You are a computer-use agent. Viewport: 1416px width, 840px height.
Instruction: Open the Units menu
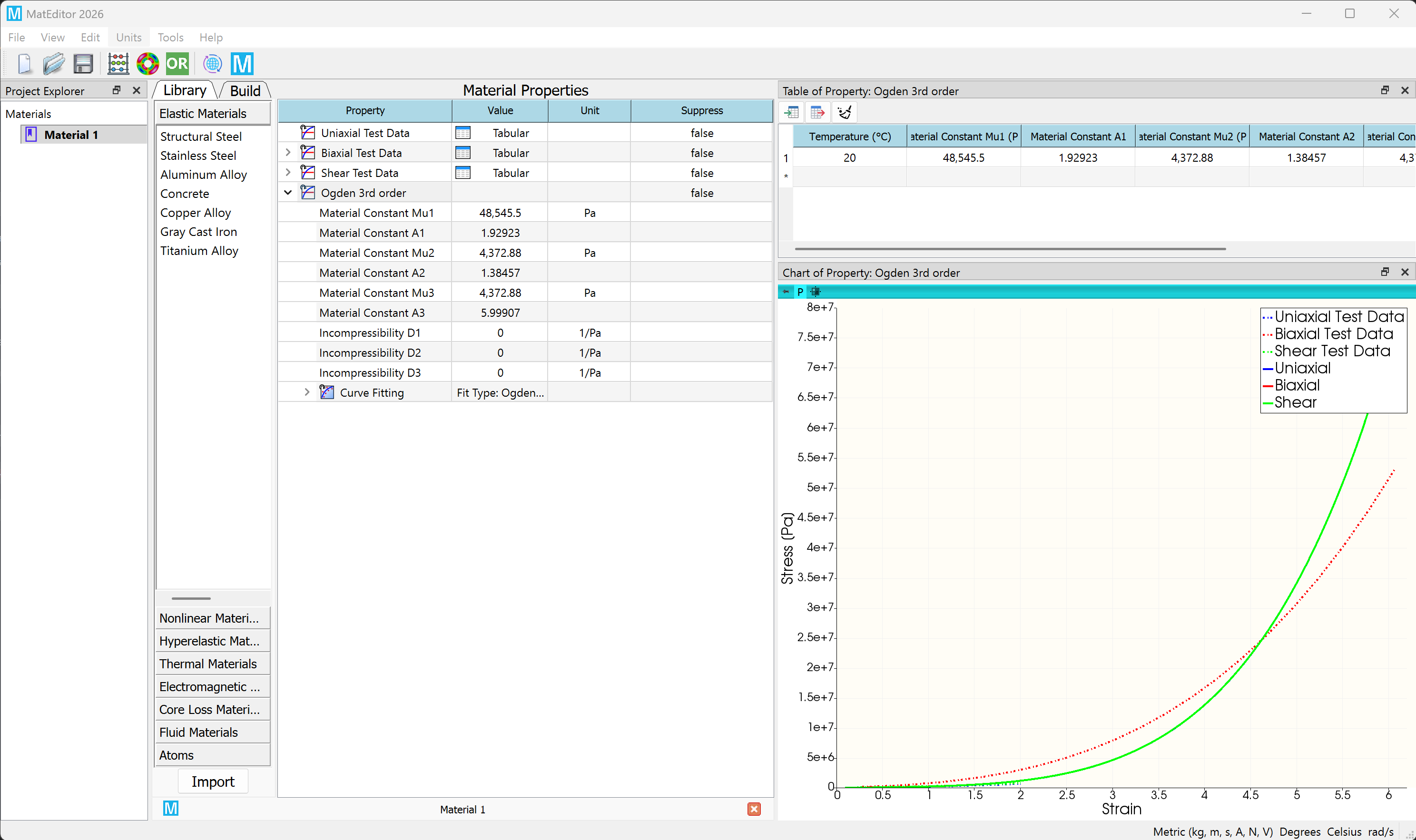[128, 38]
